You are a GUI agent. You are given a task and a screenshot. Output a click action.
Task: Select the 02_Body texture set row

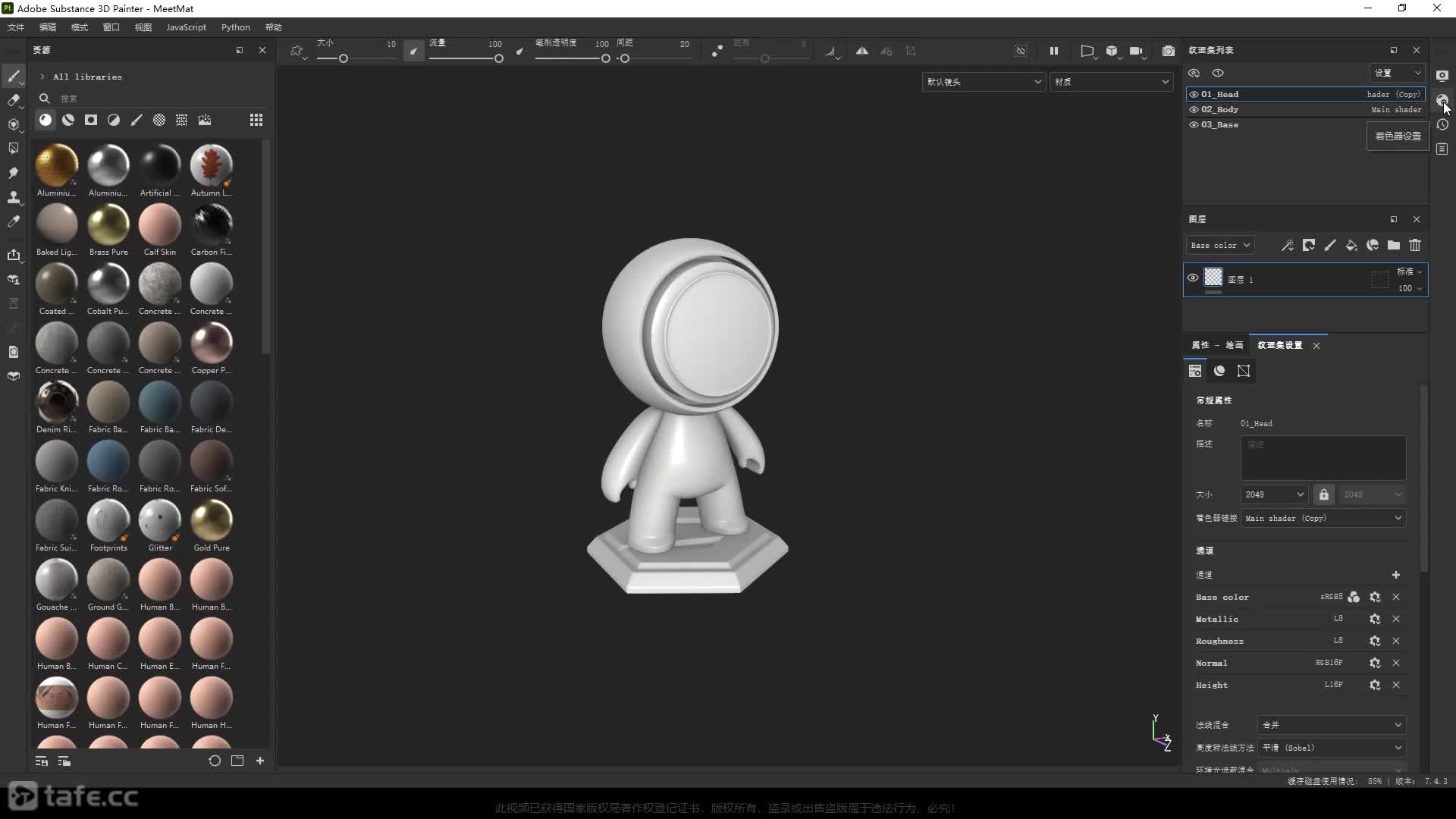(1305, 110)
